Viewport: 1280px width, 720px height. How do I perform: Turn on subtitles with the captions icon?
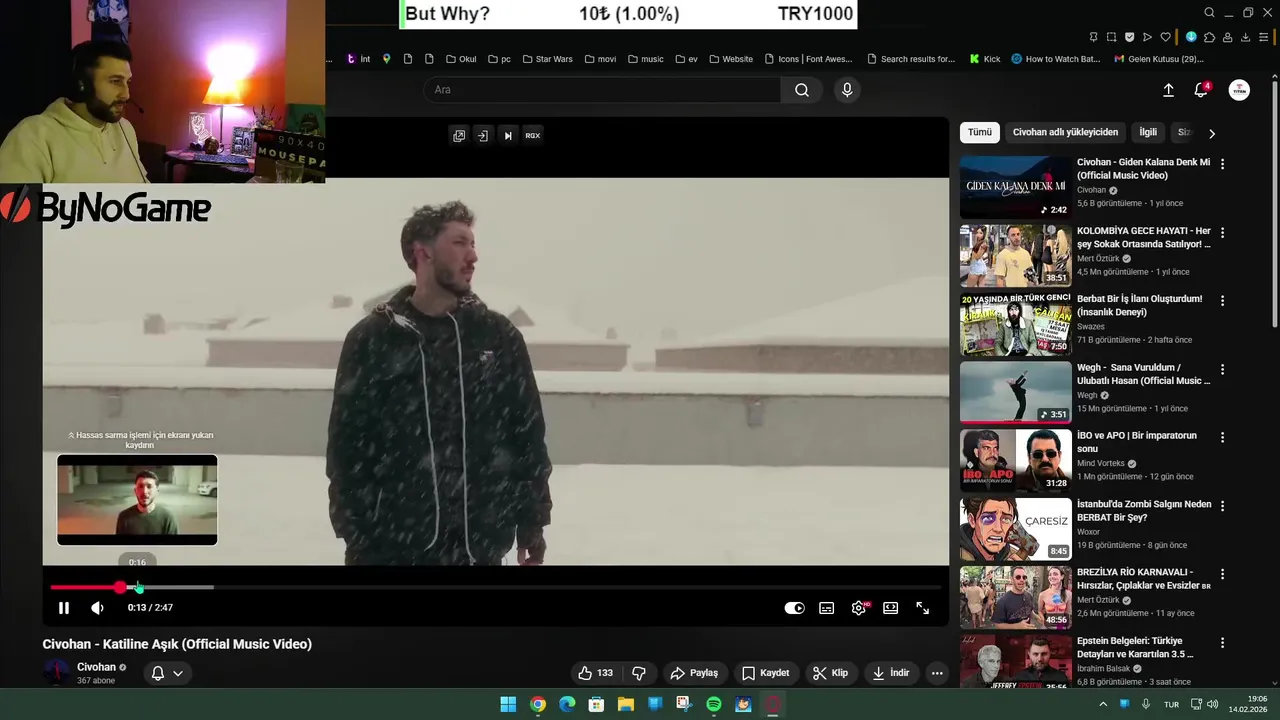[827, 608]
